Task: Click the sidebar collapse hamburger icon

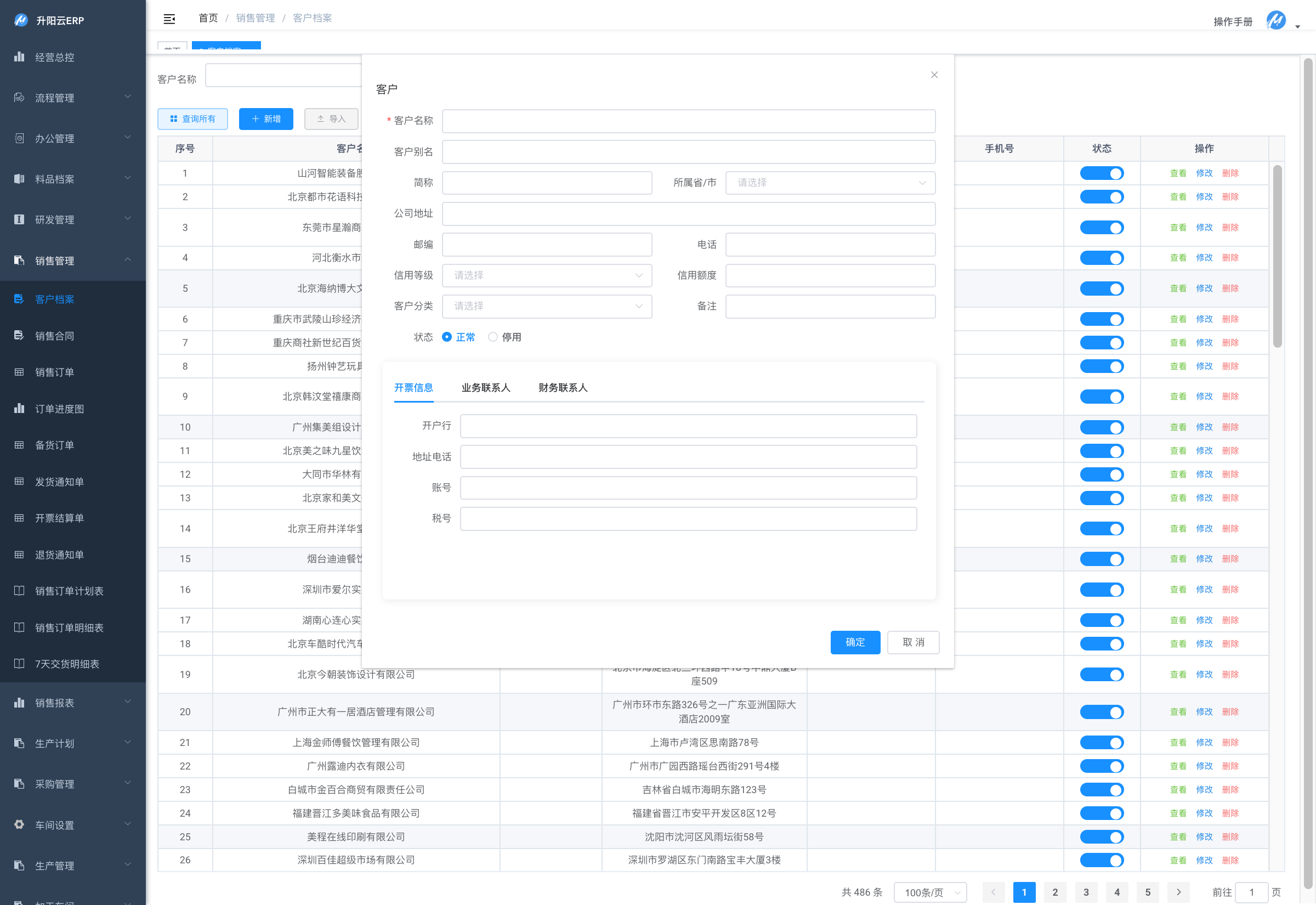Action: (x=169, y=19)
